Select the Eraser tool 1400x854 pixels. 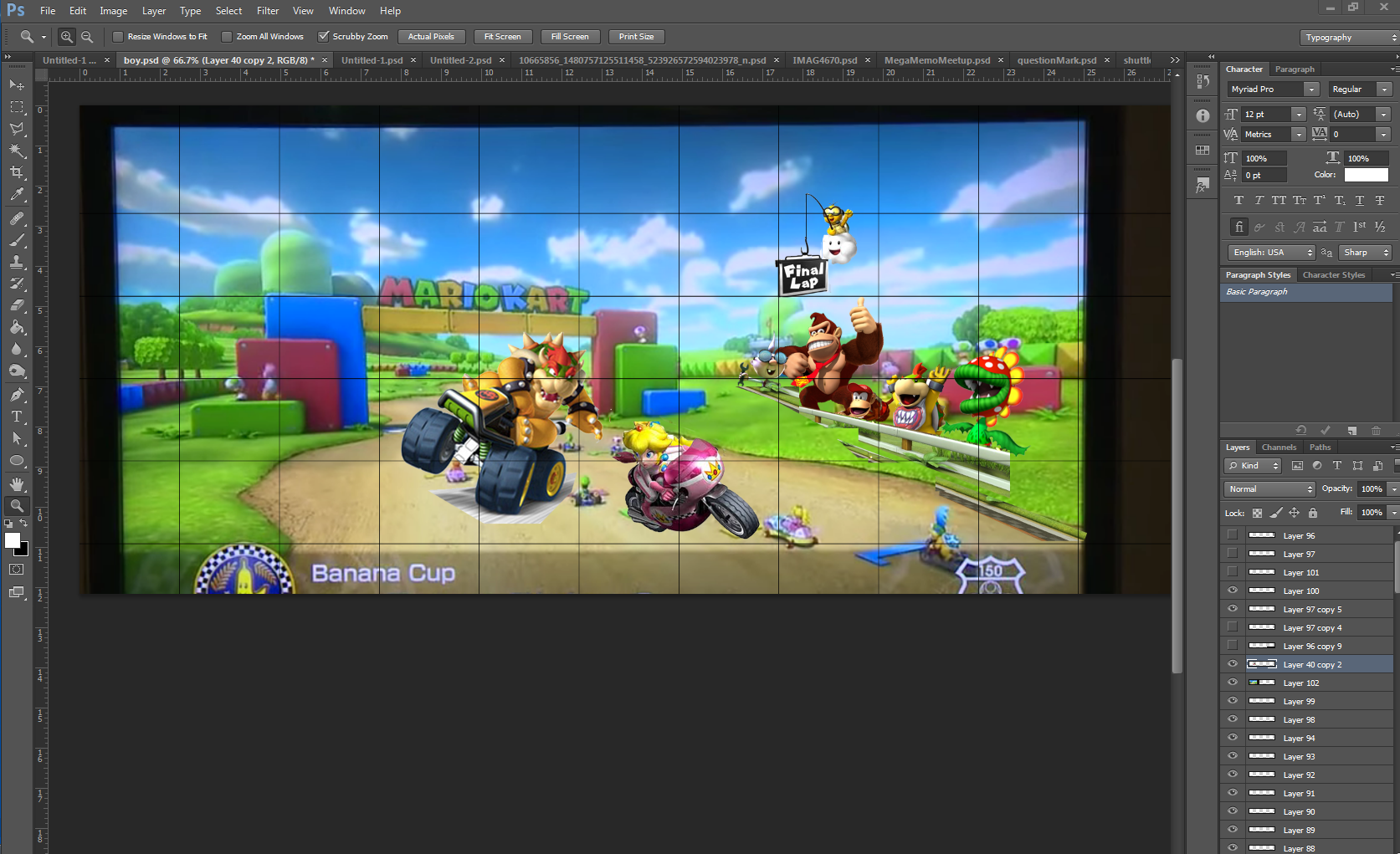pyautogui.click(x=17, y=305)
